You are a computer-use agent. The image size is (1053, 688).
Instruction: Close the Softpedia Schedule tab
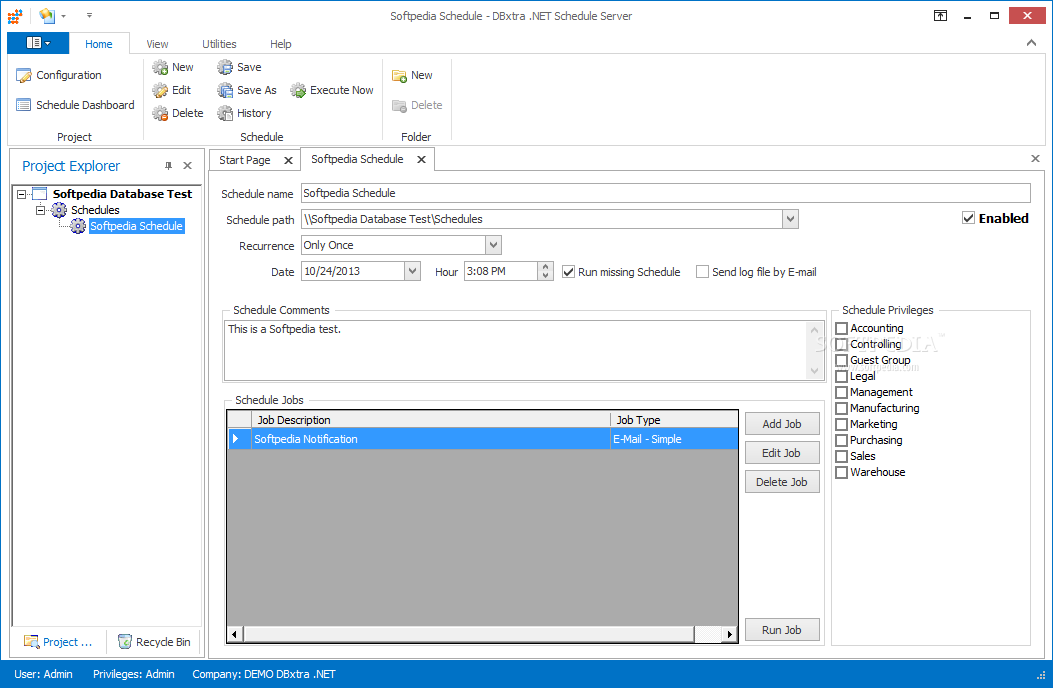pyautogui.click(x=421, y=159)
